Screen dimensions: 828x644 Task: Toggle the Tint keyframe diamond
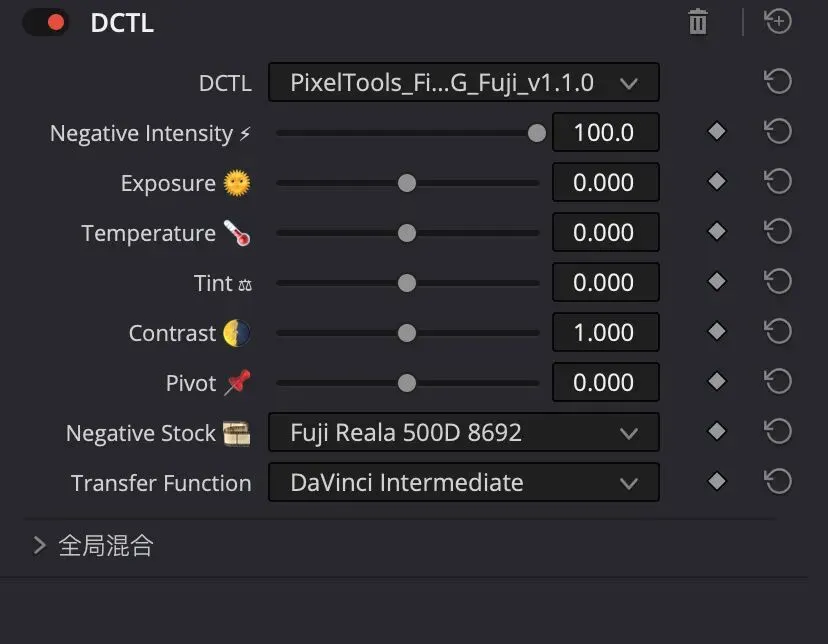click(x=717, y=281)
